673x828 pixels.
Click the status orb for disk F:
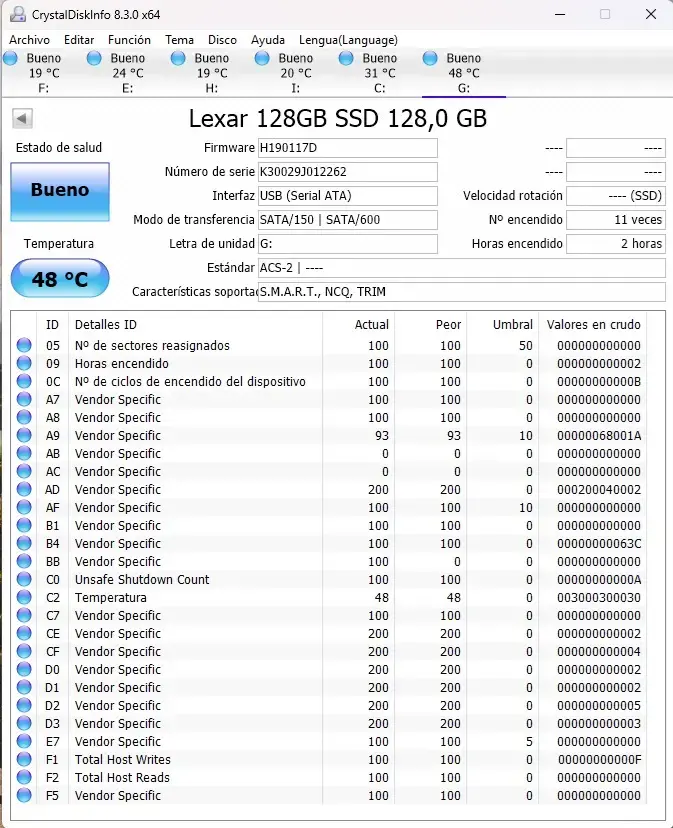point(10,58)
